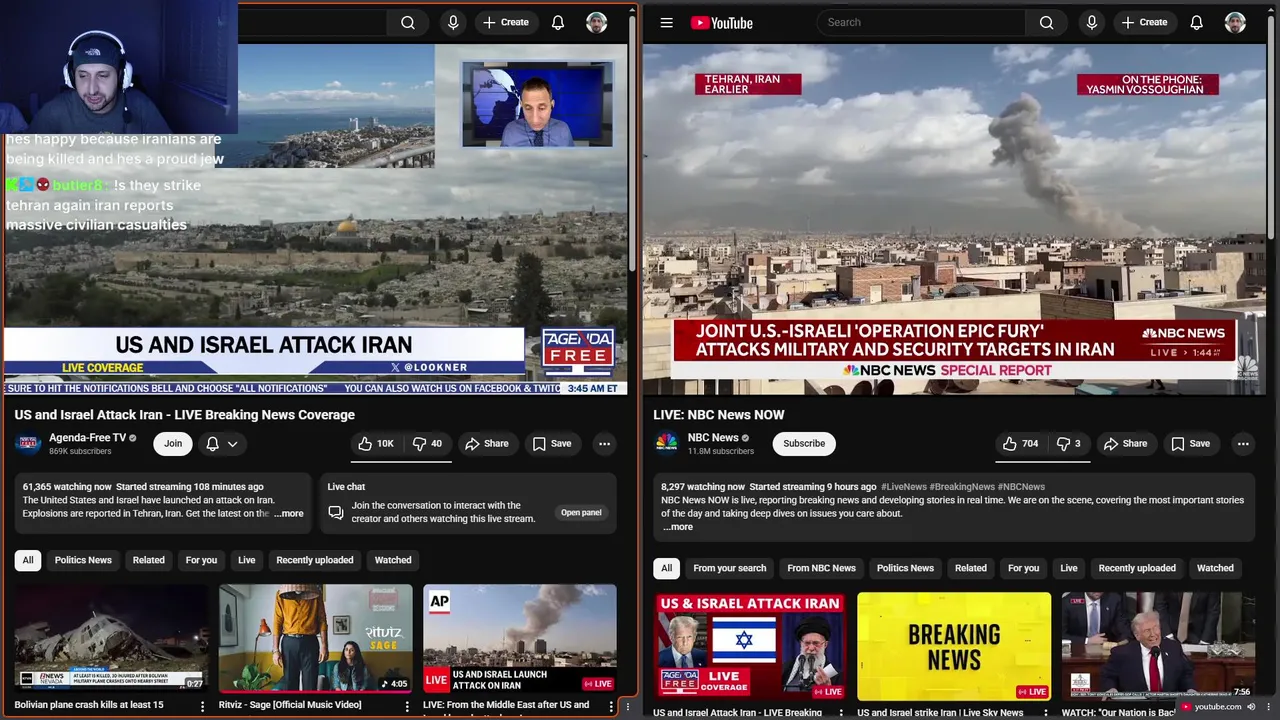This screenshot has height=720, width=1280.
Task: Click title 'LIVE: NBC News NOW'
Action: point(719,415)
